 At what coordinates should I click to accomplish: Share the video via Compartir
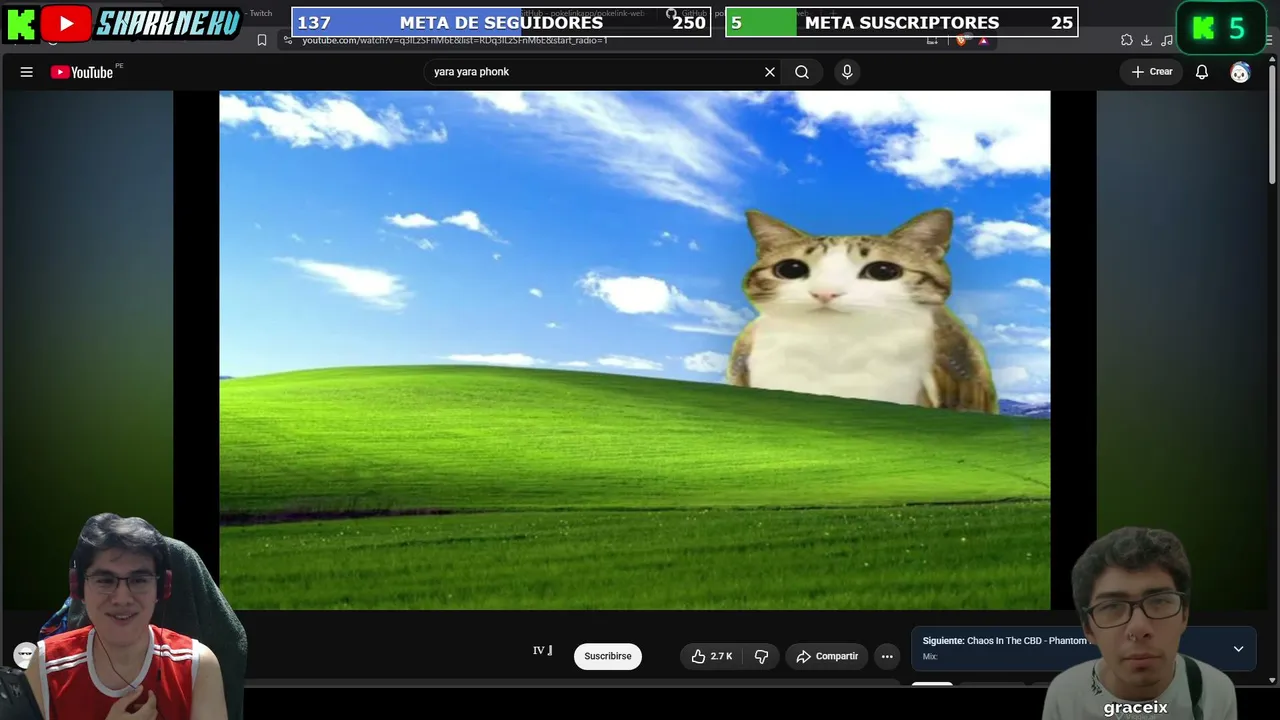point(827,656)
